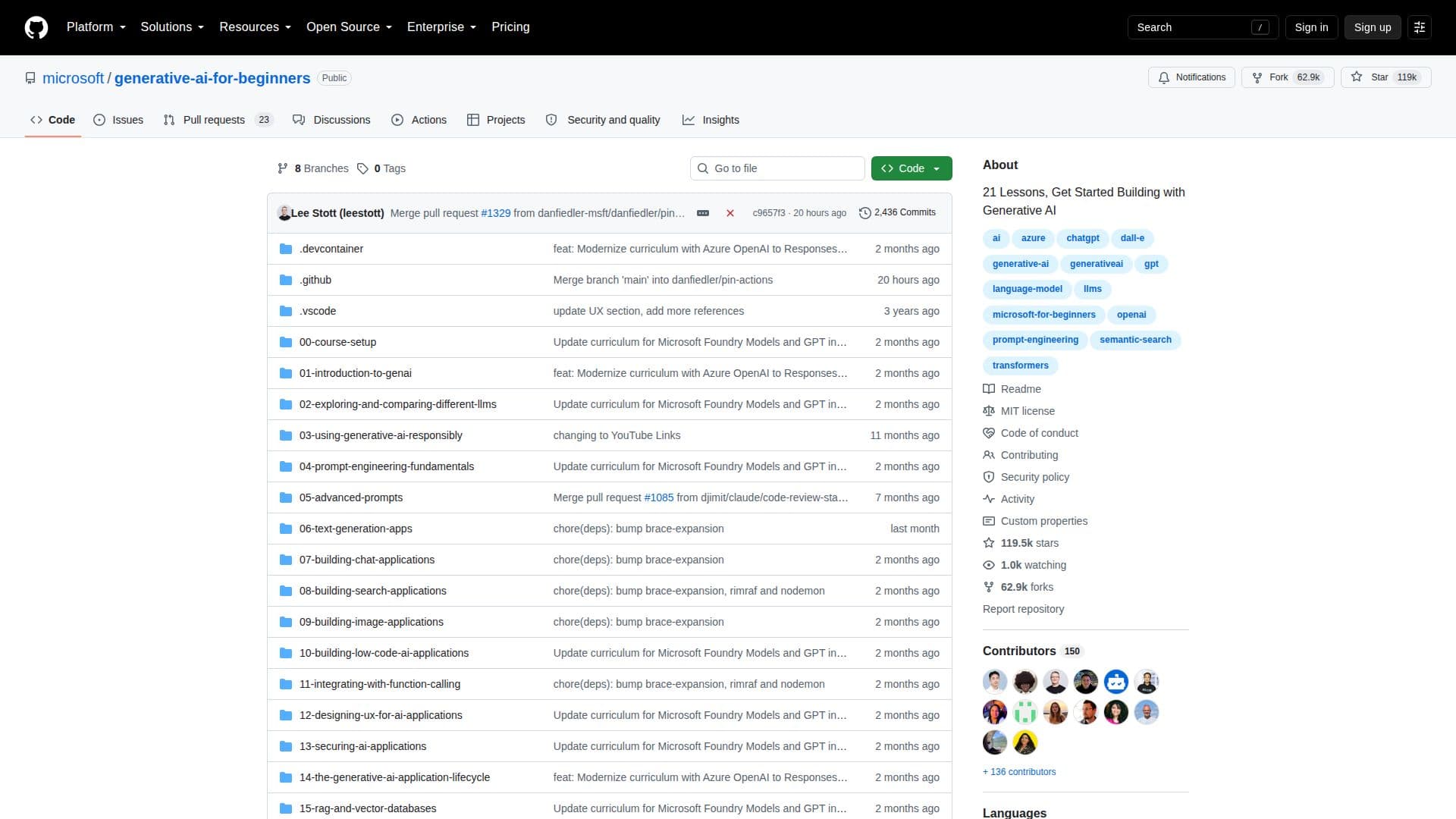Click the + 136 contributors link
Image resolution: width=1456 pixels, height=819 pixels.
(x=1019, y=772)
